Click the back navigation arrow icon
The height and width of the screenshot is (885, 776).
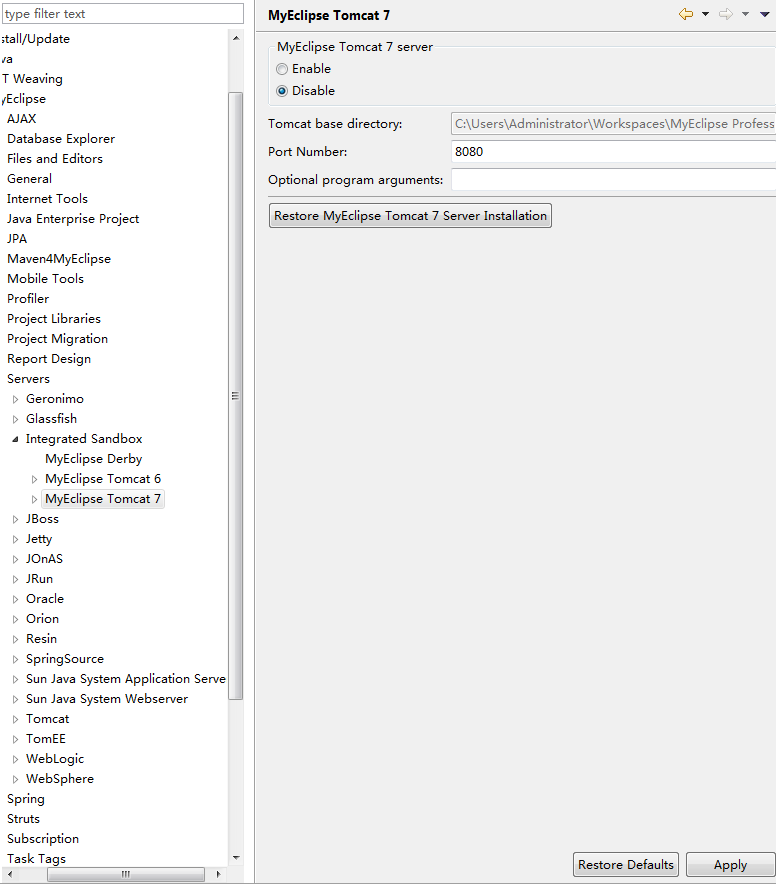click(686, 14)
